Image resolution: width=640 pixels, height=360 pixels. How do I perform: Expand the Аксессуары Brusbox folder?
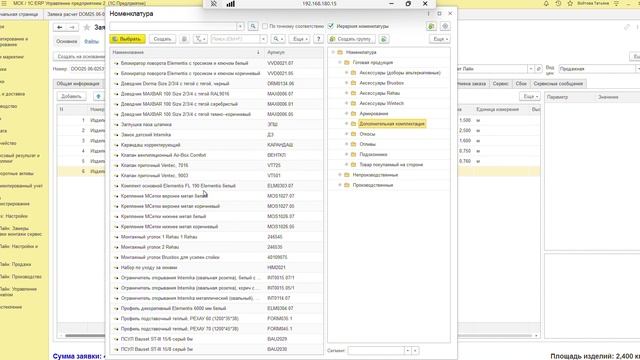(347, 83)
